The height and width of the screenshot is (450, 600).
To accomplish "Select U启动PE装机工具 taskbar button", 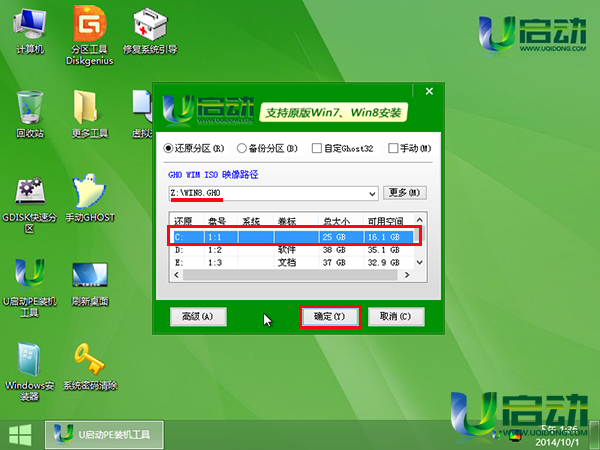I will pos(104,435).
